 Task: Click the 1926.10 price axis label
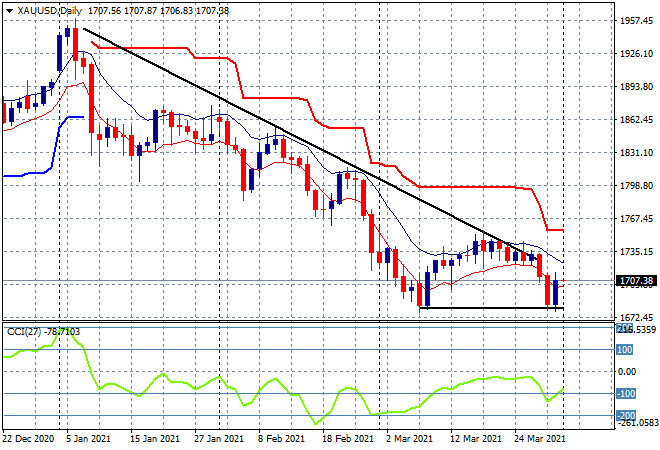click(x=636, y=53)
